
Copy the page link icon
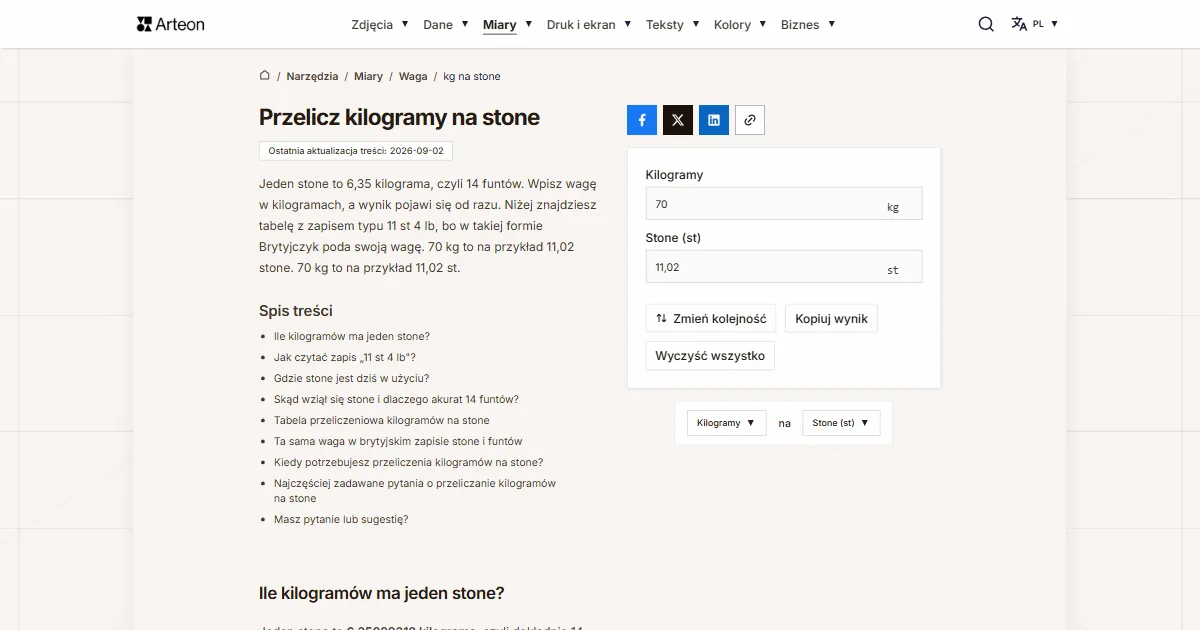pos(750,120)
